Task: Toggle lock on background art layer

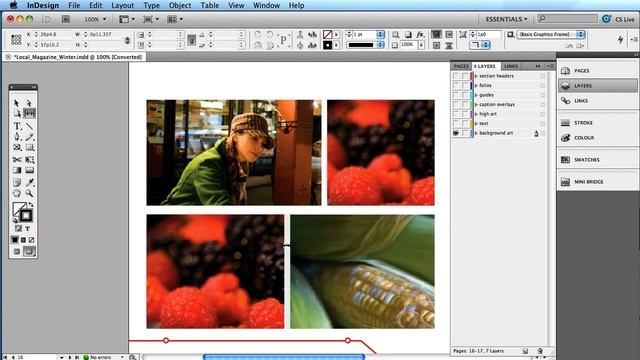Action: pyautogui.click(x=465, y=133)
